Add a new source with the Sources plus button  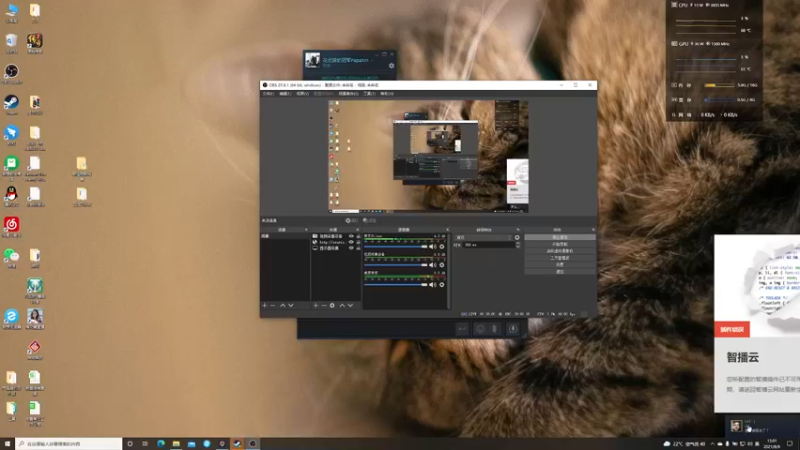click(316, 306)
